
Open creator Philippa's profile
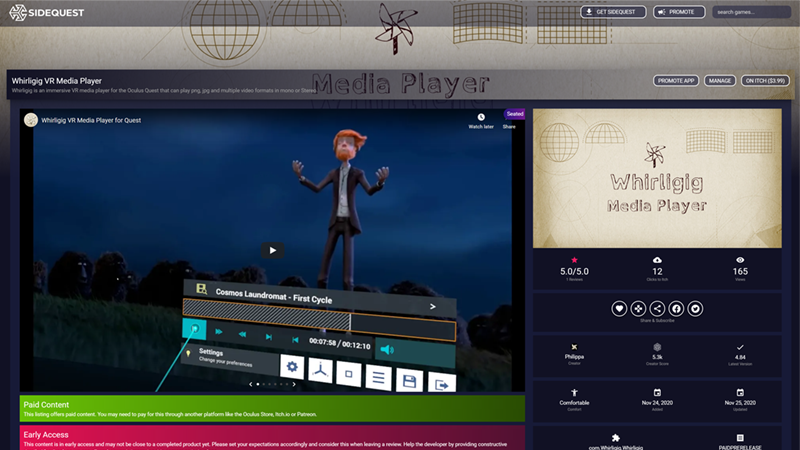[x=574, y=357]
